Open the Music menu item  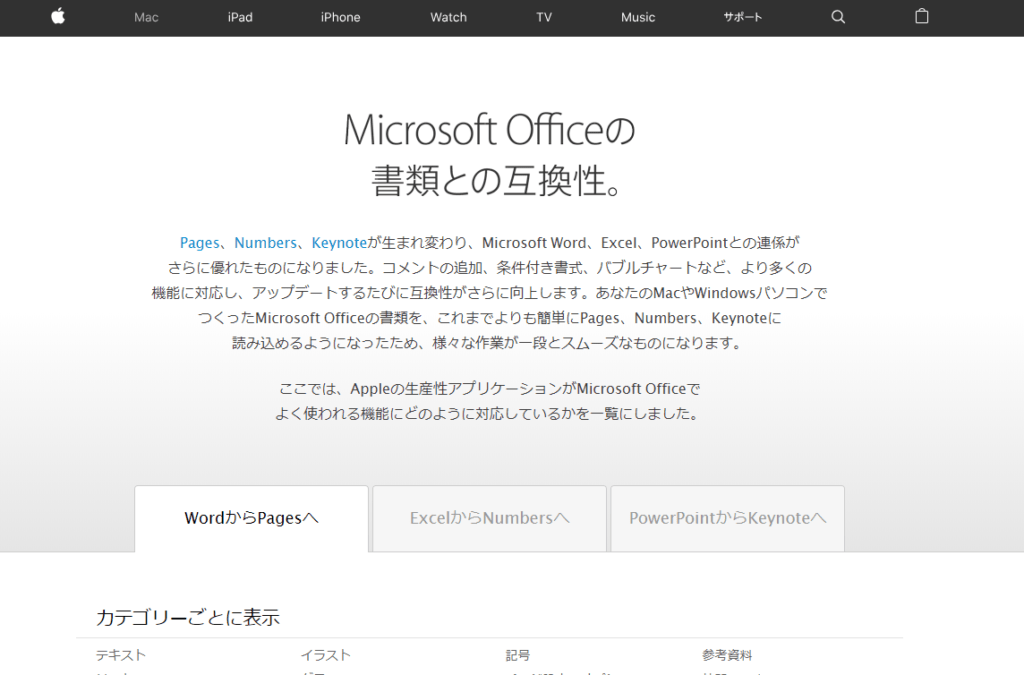[637, 18]
